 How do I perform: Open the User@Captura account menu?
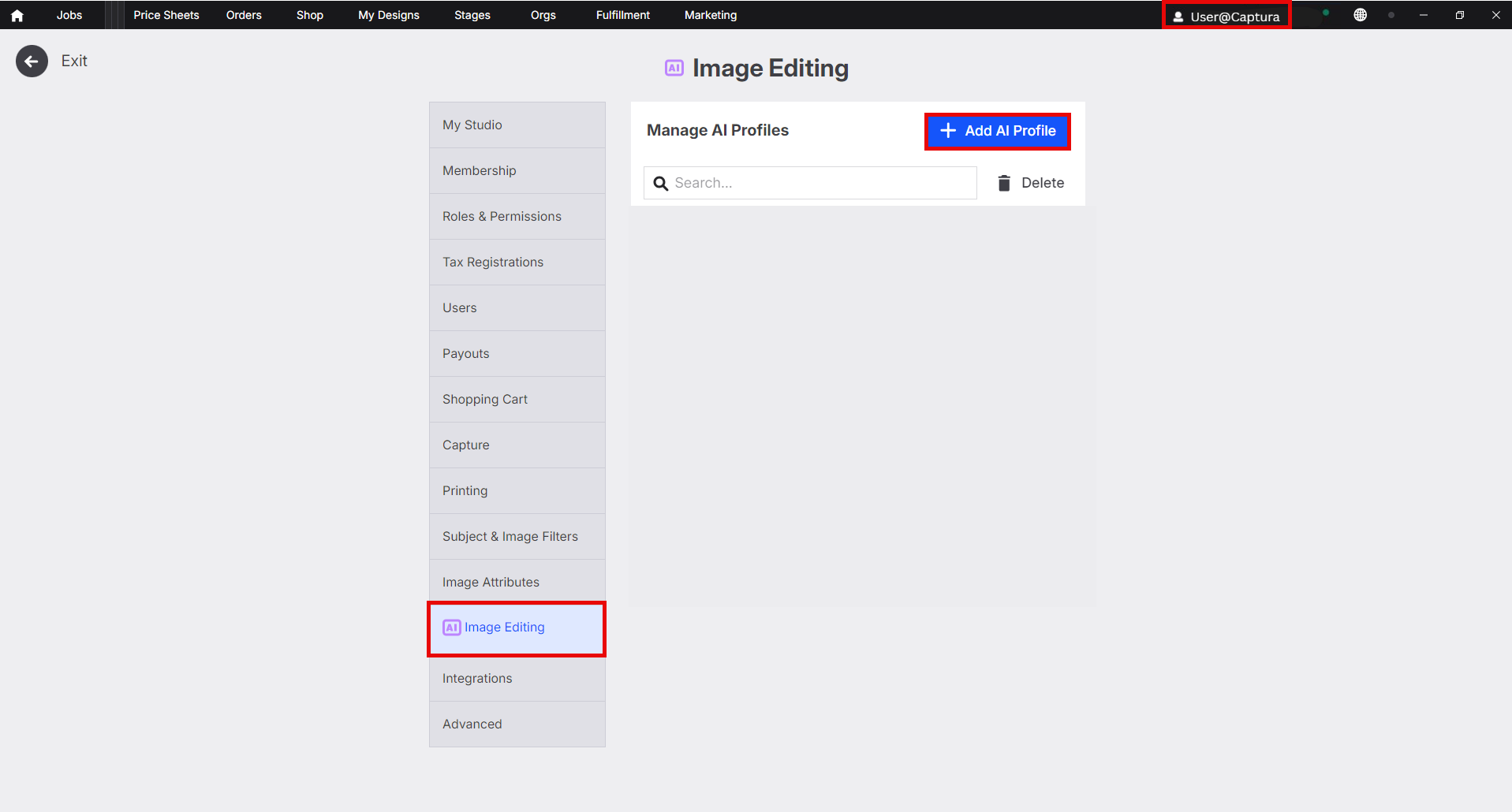[1226, 16]
